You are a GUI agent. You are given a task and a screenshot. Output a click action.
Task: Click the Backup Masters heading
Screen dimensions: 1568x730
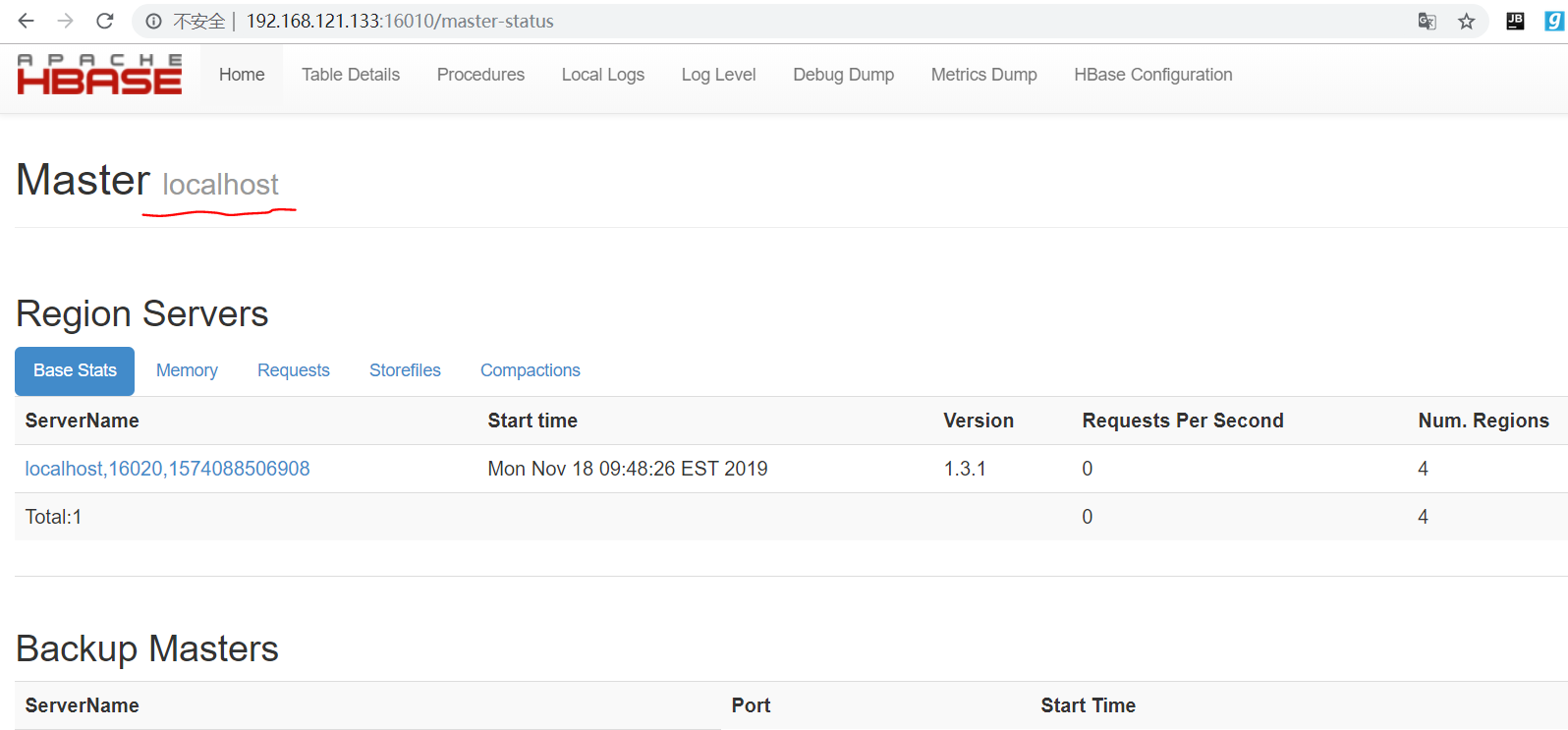point(147,648)
